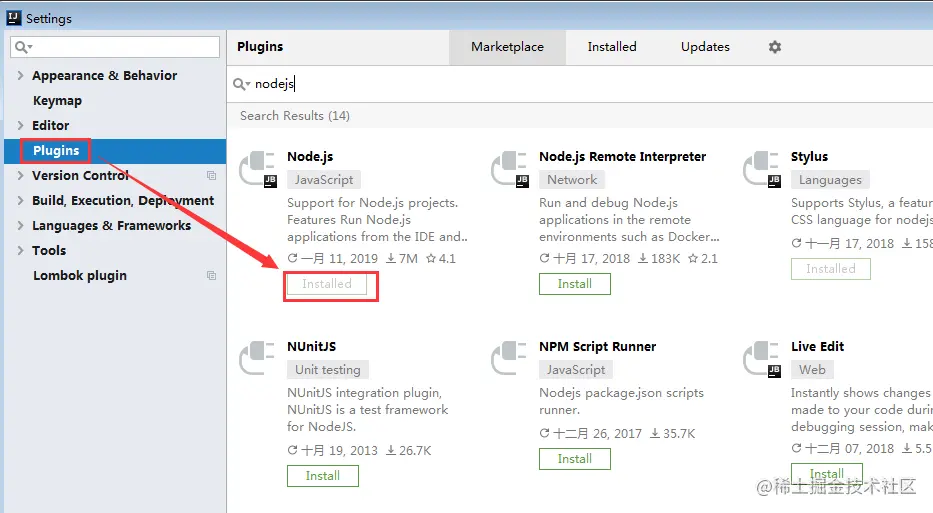Viewport: 933px width, 513px height.
Task: Open the Live Edit plugin title
Action: pyautogui.click(x=818, y=346)
